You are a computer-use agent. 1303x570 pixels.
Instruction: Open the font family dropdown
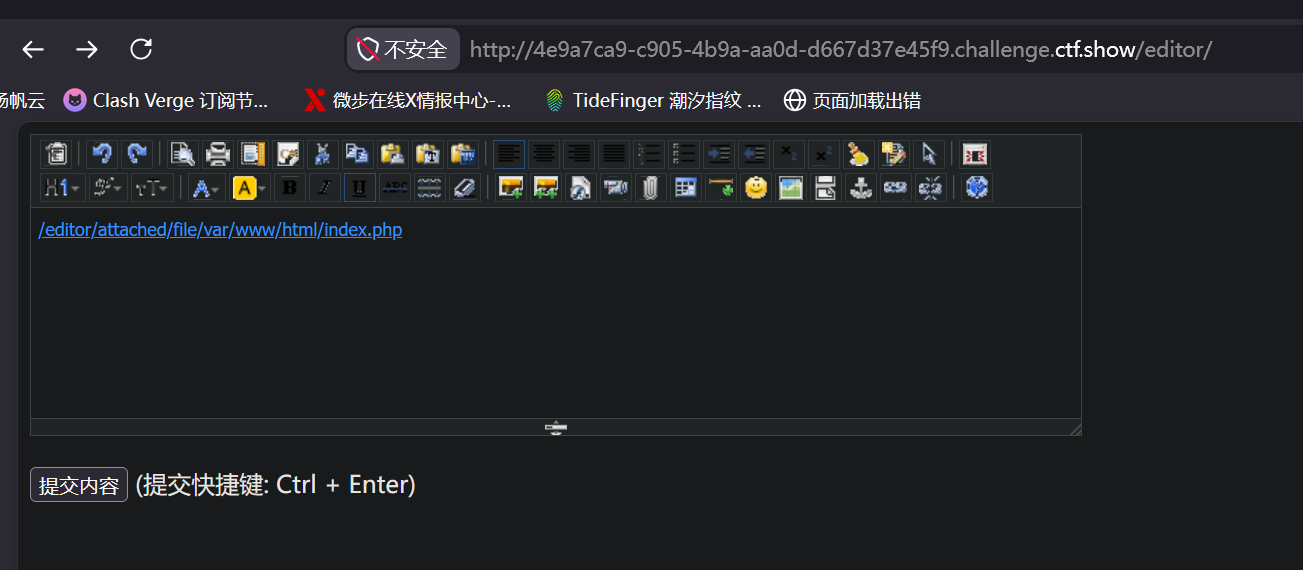107,188
